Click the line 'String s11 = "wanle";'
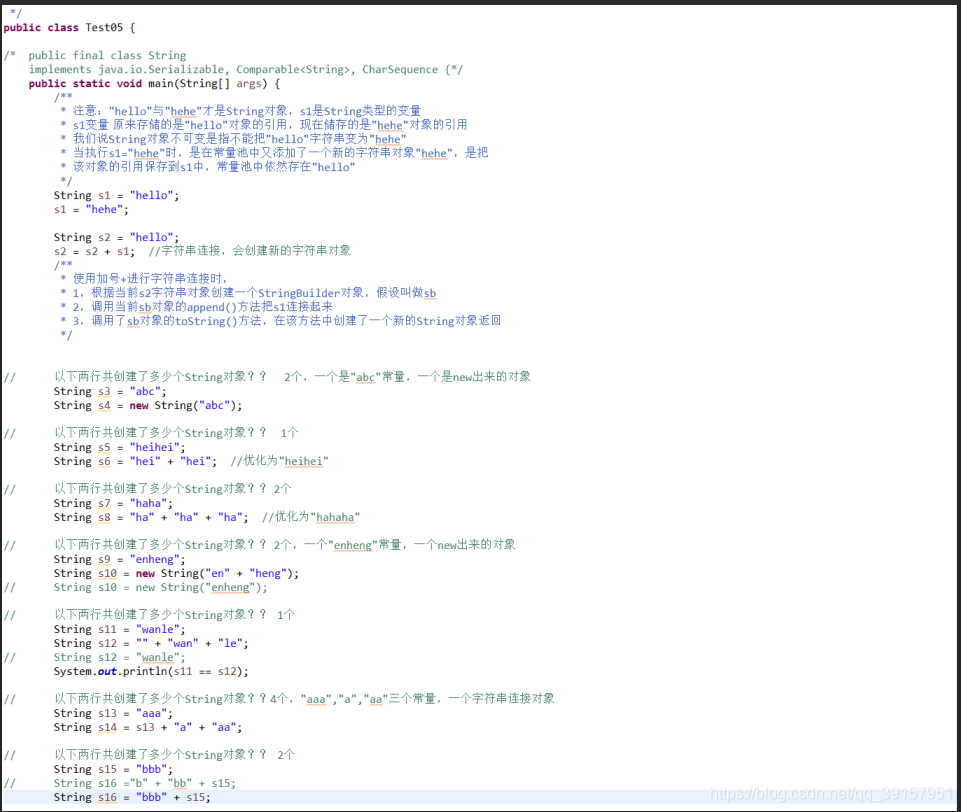Screen dimensions: 961x812 [x=119, y=629]
